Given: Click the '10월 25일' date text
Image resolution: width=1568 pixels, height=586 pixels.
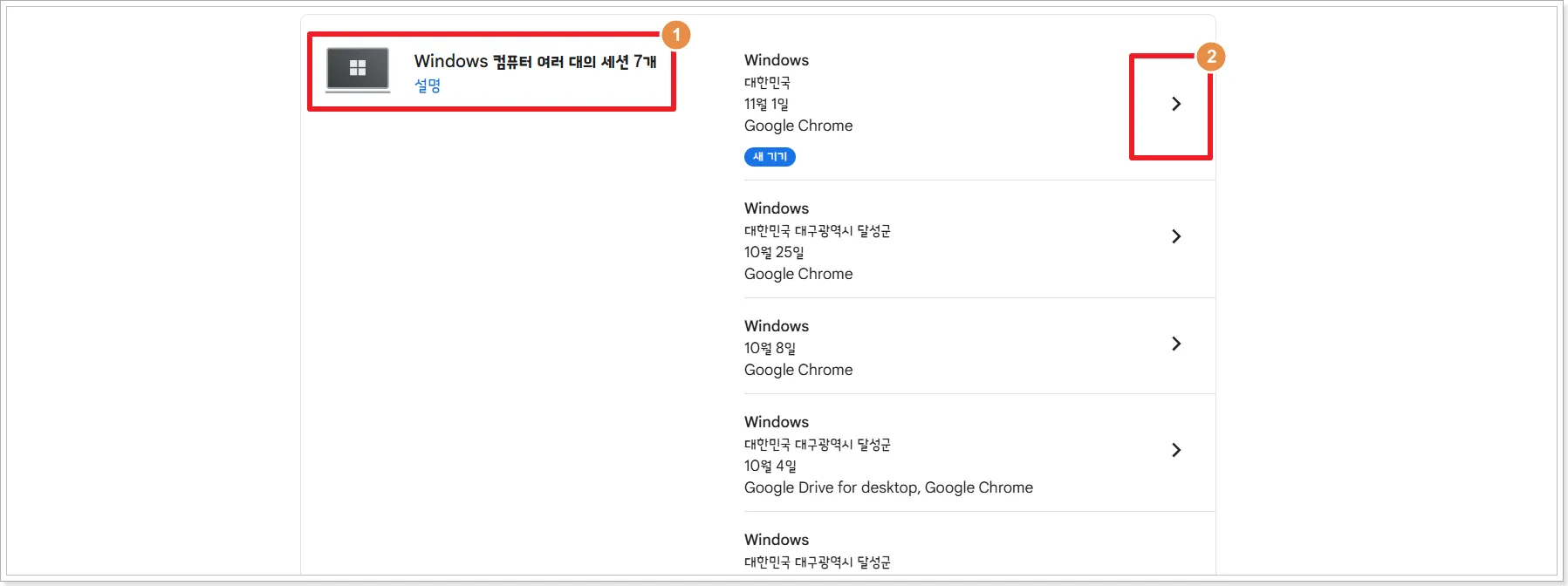Looking at the screenshot, I should 774,252.
